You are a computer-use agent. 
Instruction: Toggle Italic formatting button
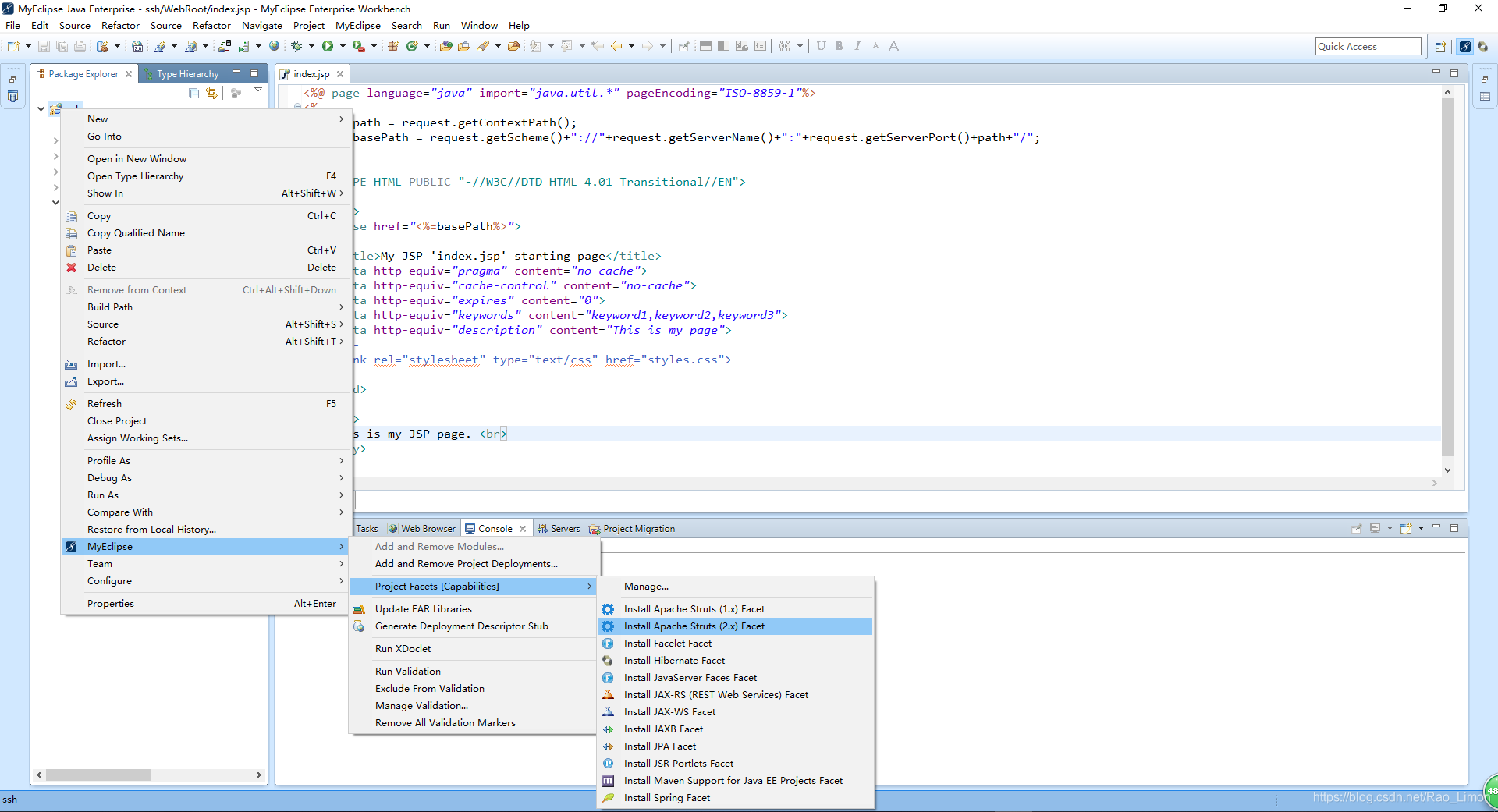click(857, 46)
